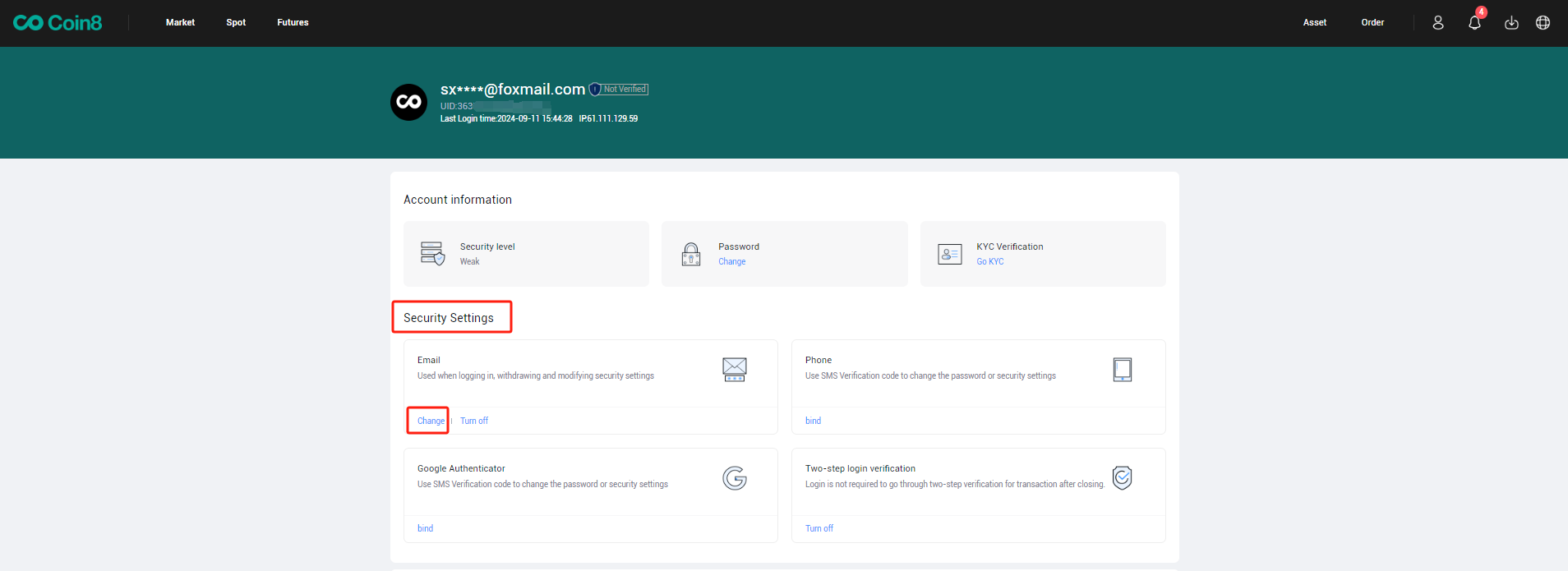Open the Asset dropdown
The image size is (1568, 571).
[1314, 23]
